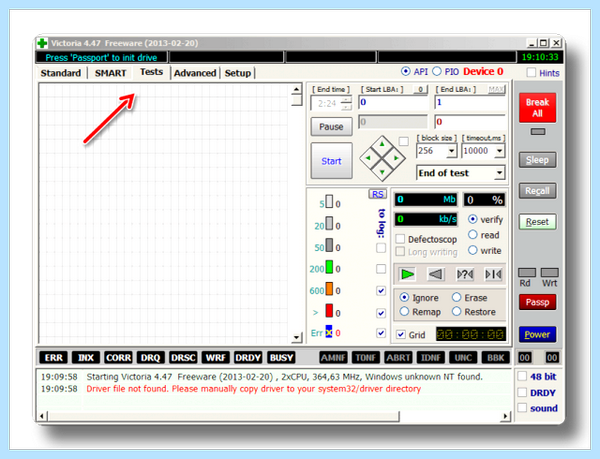Choose the Remap error action

(404, 312)
